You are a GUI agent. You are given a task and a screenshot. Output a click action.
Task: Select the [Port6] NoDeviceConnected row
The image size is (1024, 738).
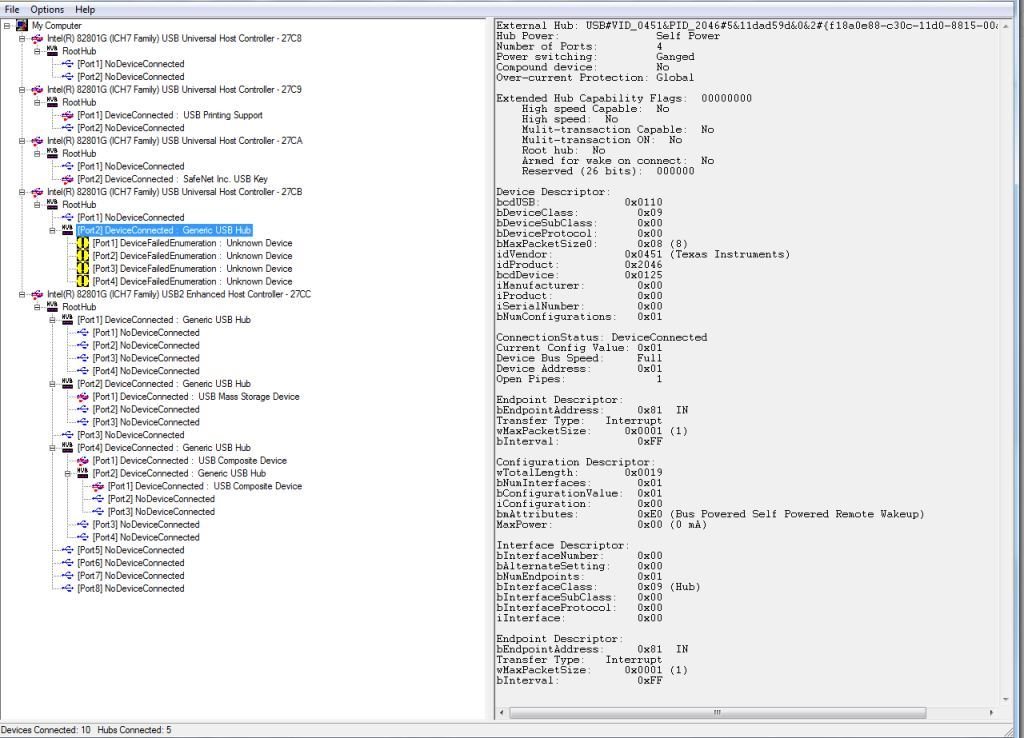tap(131, 563)
